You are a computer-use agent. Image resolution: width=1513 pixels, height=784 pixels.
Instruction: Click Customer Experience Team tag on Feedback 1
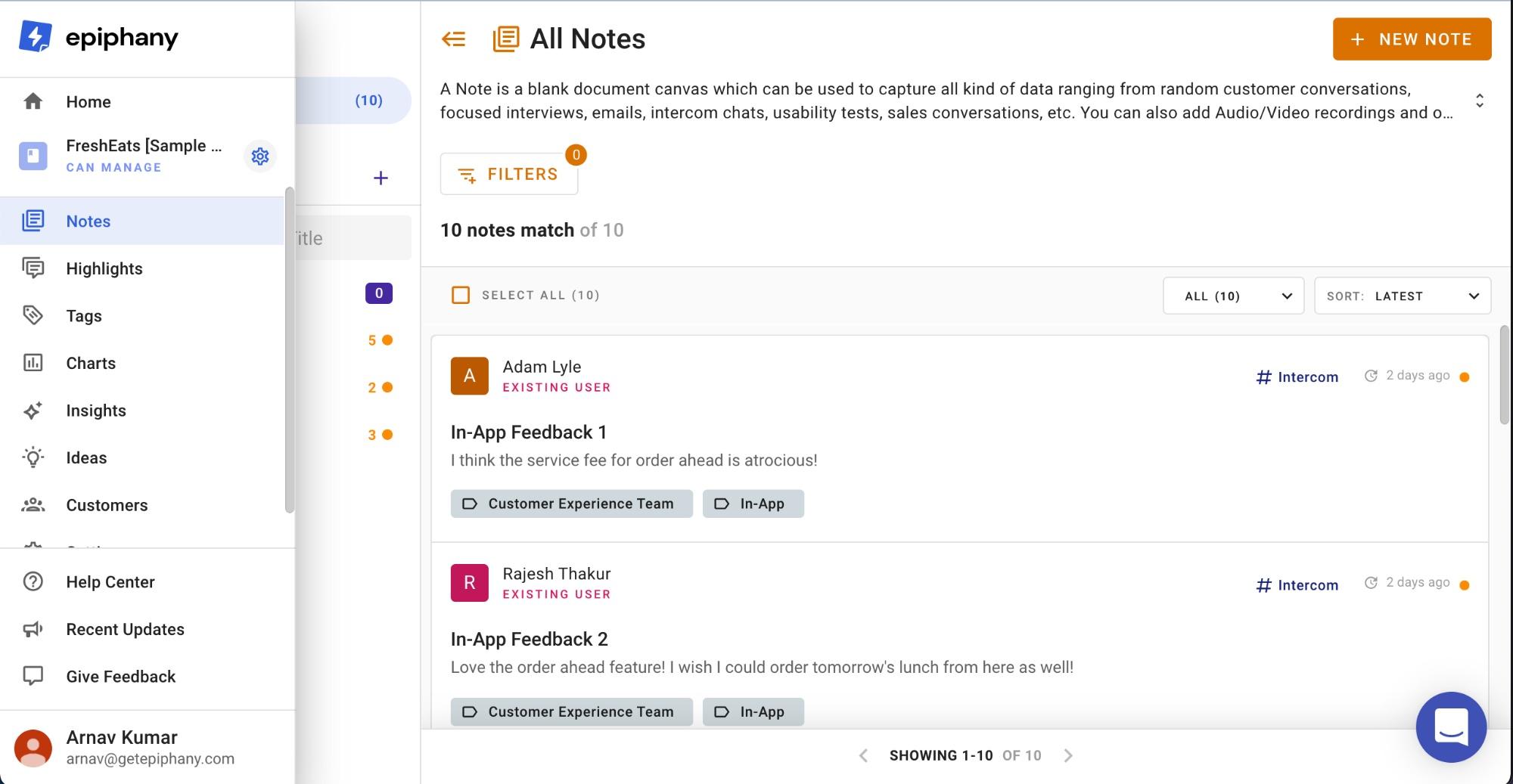pos(572,504)
